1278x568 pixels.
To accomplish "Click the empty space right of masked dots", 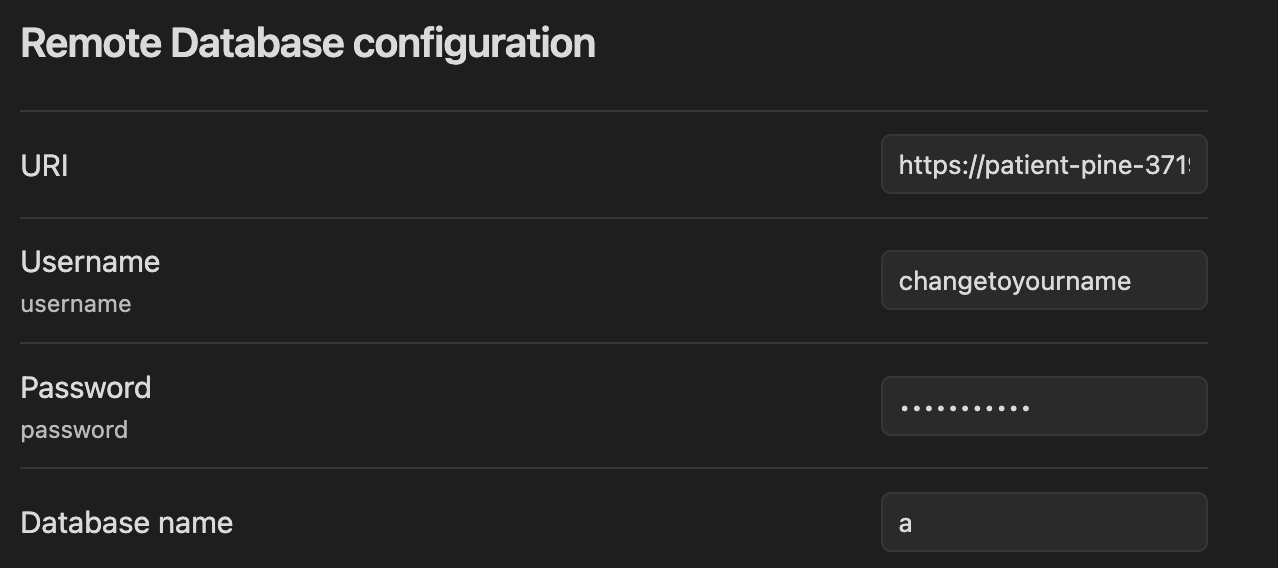I will (x=1120, y=406).
